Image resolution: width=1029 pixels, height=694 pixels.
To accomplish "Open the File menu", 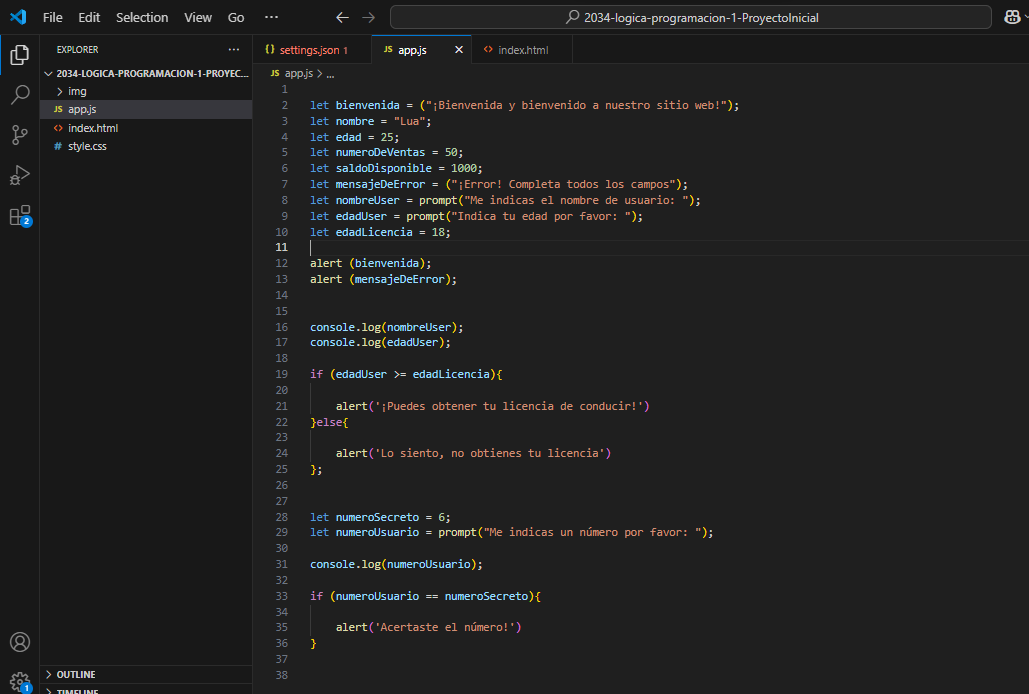I will tap(52, 18).
